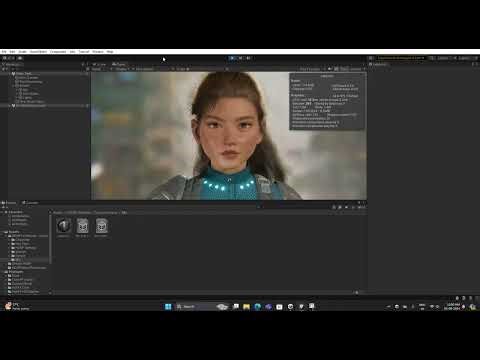This screenshot has width=480, height=360.
Task: Open the Inspector panel more options menu
Action: pos(478,64)
